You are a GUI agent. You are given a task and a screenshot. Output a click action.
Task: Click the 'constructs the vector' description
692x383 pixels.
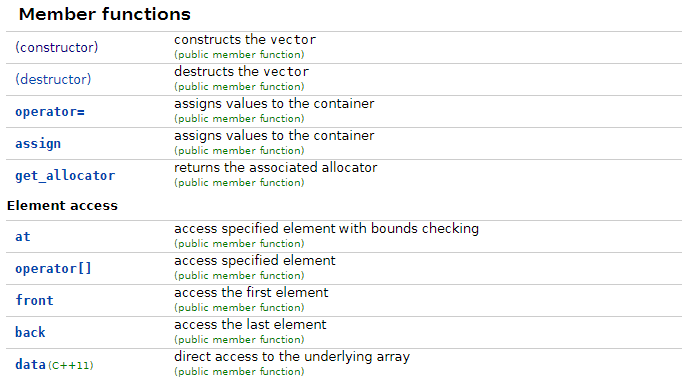click(x=245, y=40)
